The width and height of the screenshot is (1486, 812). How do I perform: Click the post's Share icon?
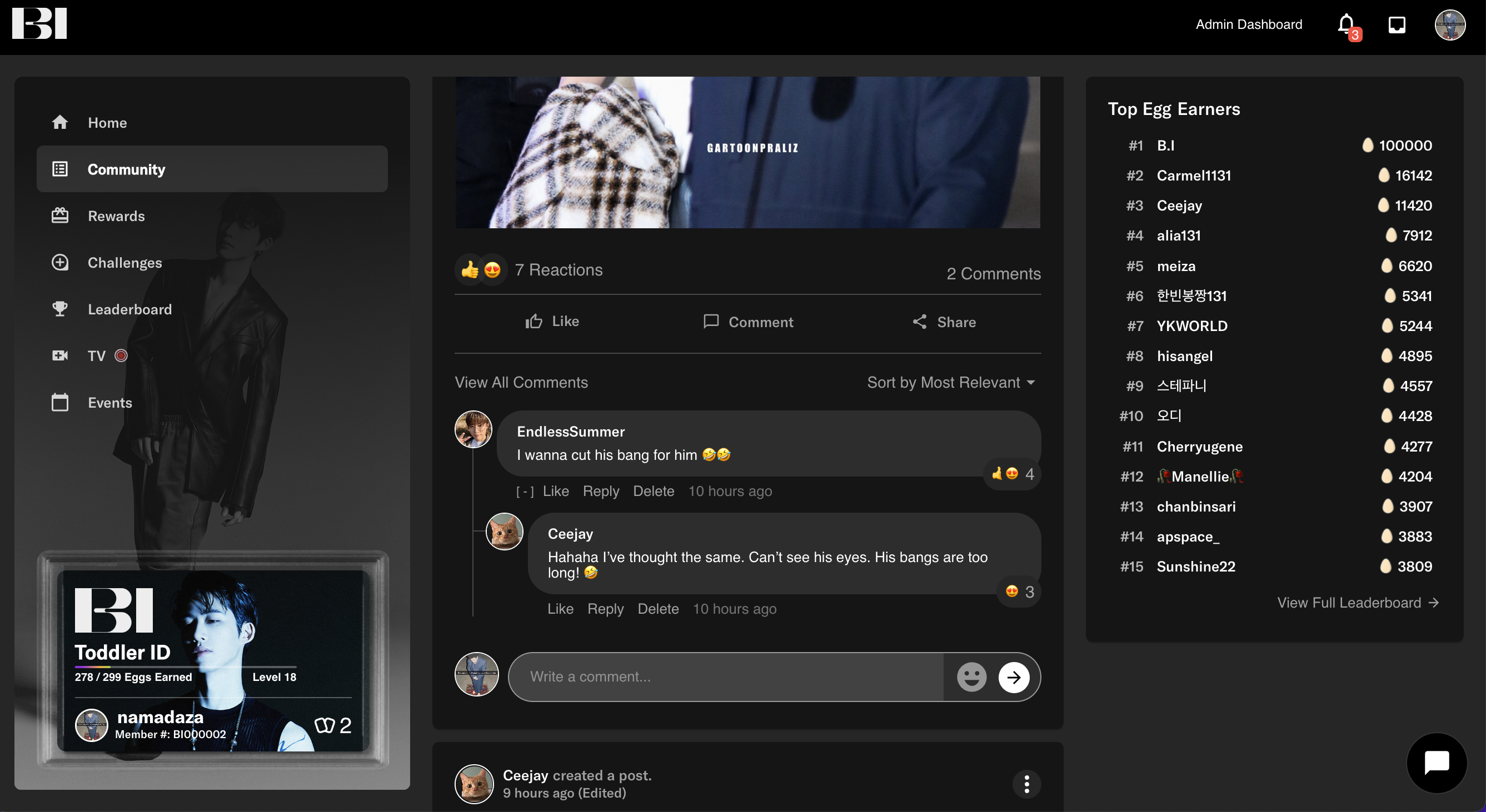[920, 322]
